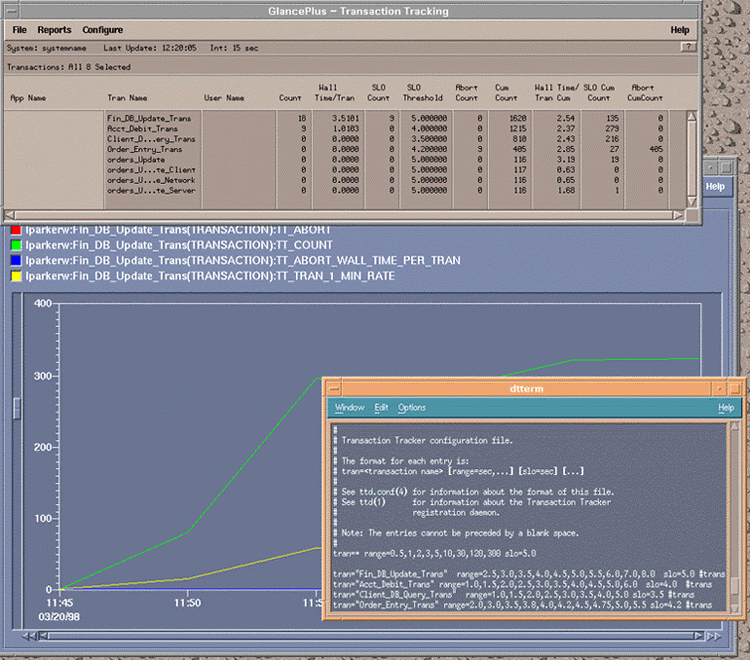
Task: Open the Window menu in dtterm
Action: point(350,408)
